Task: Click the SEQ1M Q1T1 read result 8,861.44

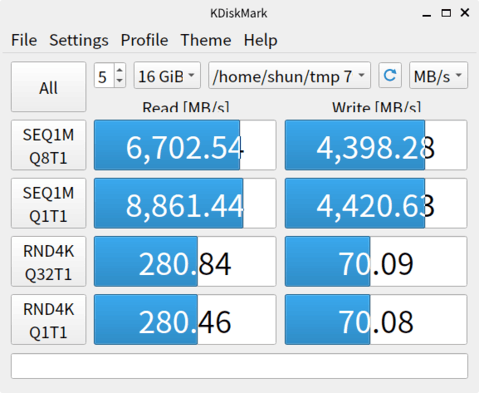Action: [x=185, y=203]
